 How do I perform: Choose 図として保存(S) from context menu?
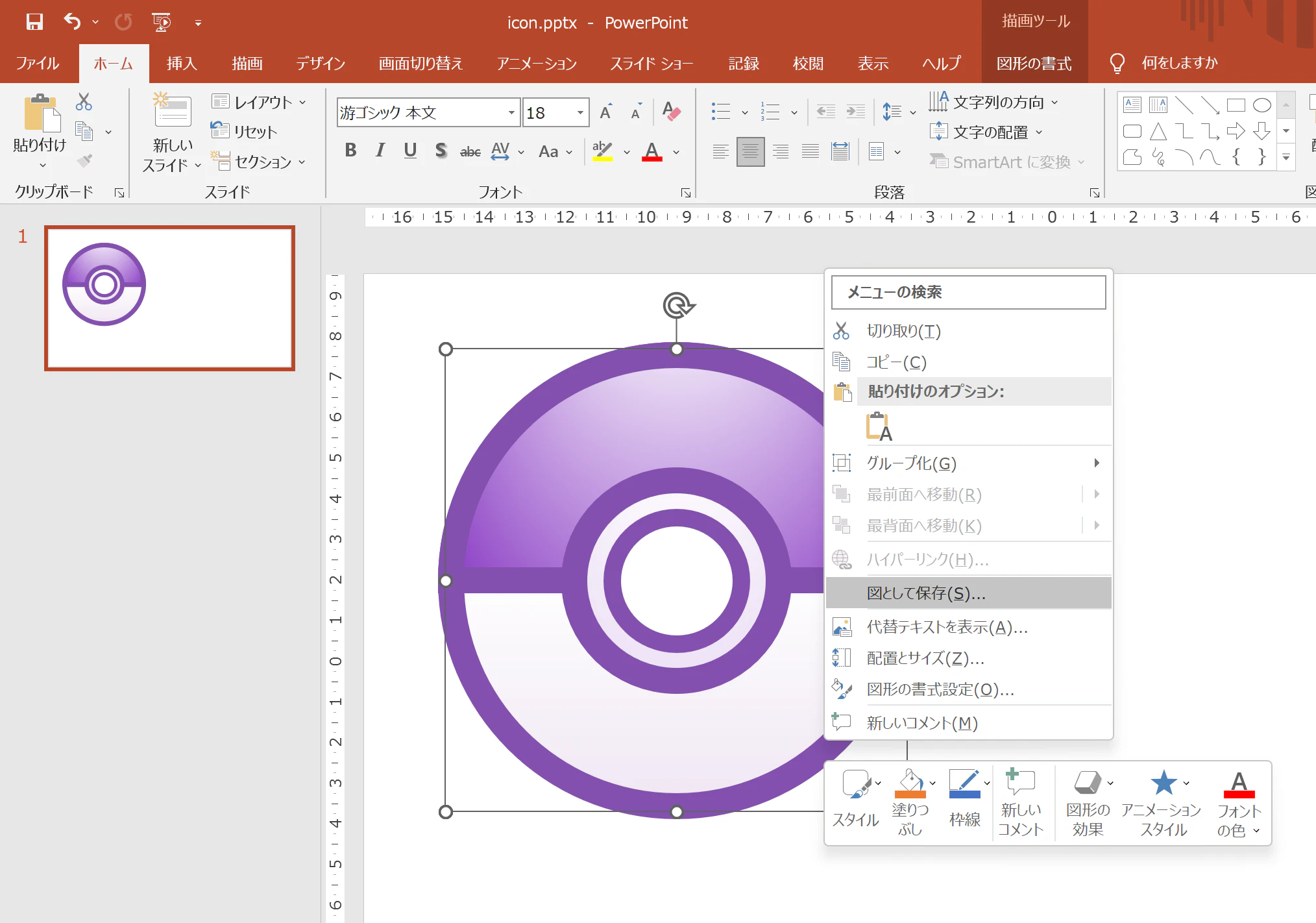click(x=969, y=593)
